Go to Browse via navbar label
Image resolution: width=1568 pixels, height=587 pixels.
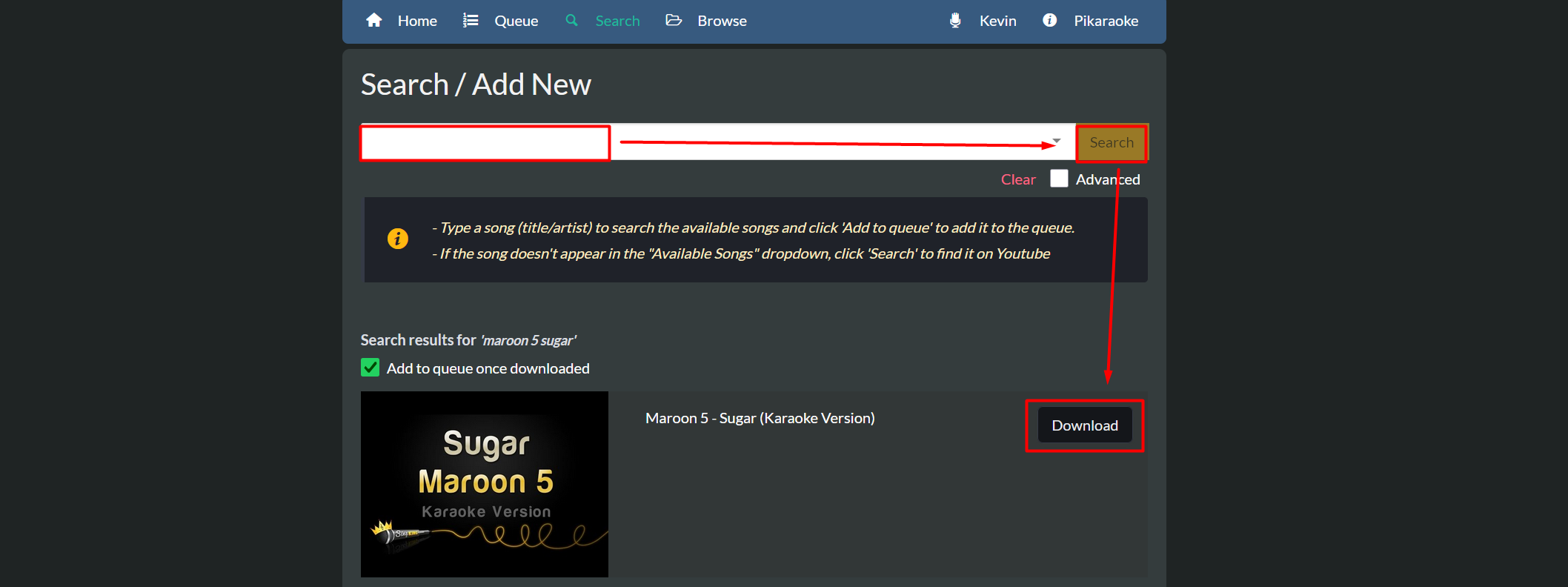coord(722,21)
